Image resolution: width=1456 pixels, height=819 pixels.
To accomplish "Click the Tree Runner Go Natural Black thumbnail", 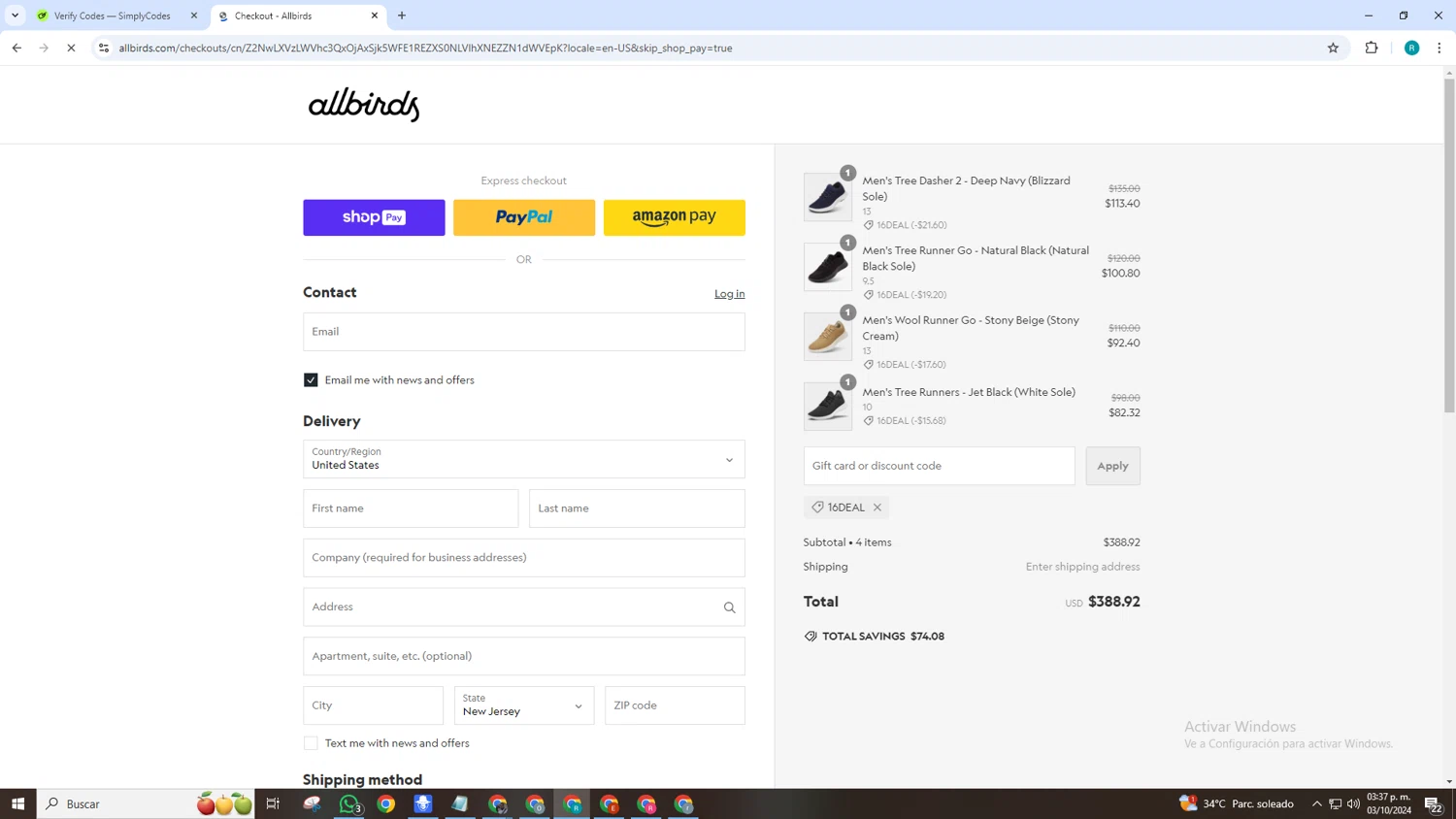I will click(x=828, y=267).
